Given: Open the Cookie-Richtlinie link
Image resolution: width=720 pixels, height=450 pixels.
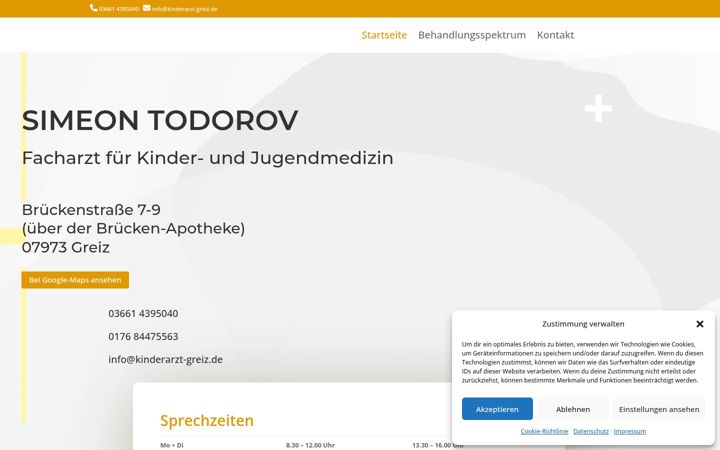Looking at the screenshot, I should pos(544,431).
